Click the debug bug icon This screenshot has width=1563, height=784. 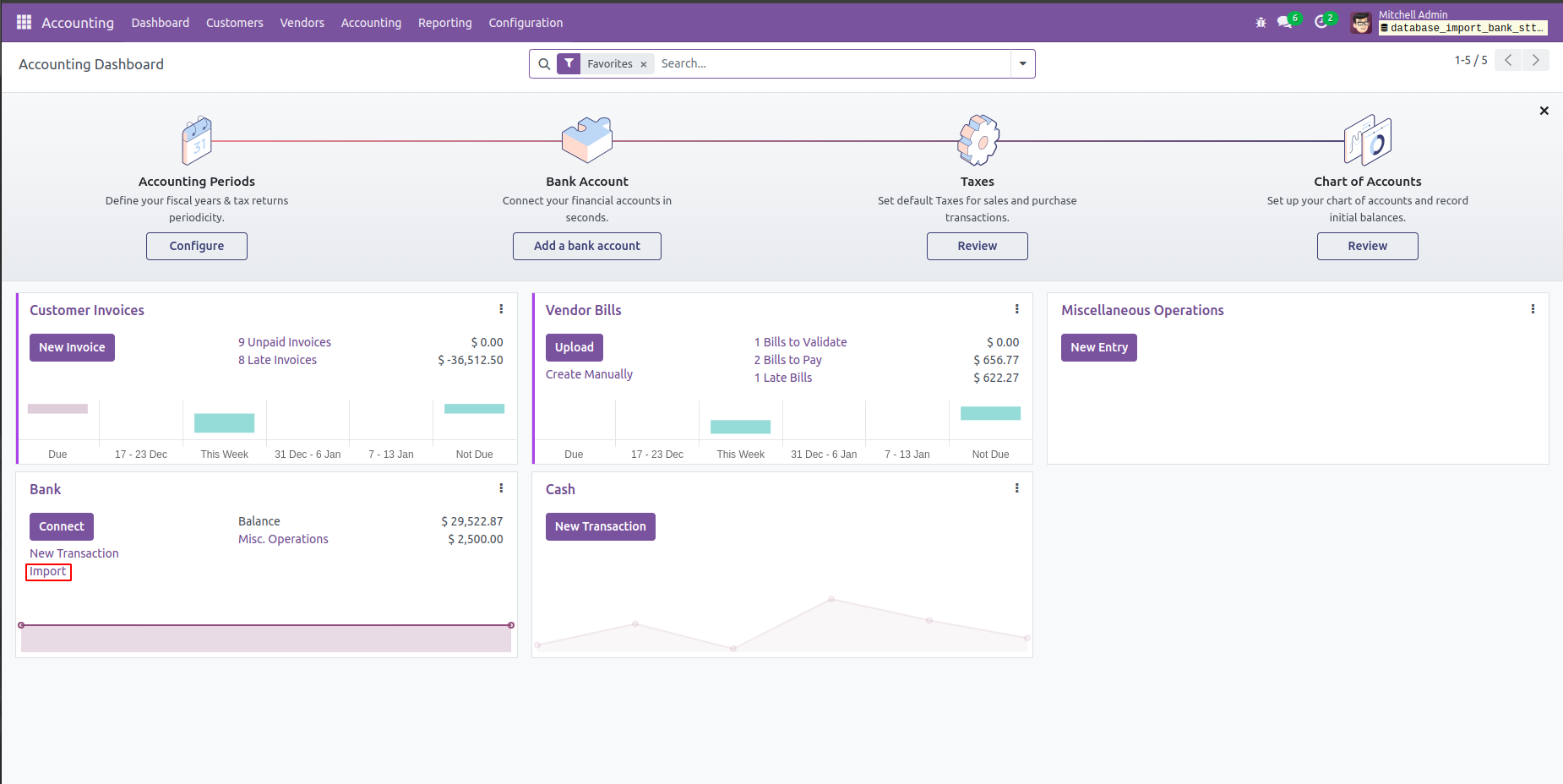point(1261,23)
